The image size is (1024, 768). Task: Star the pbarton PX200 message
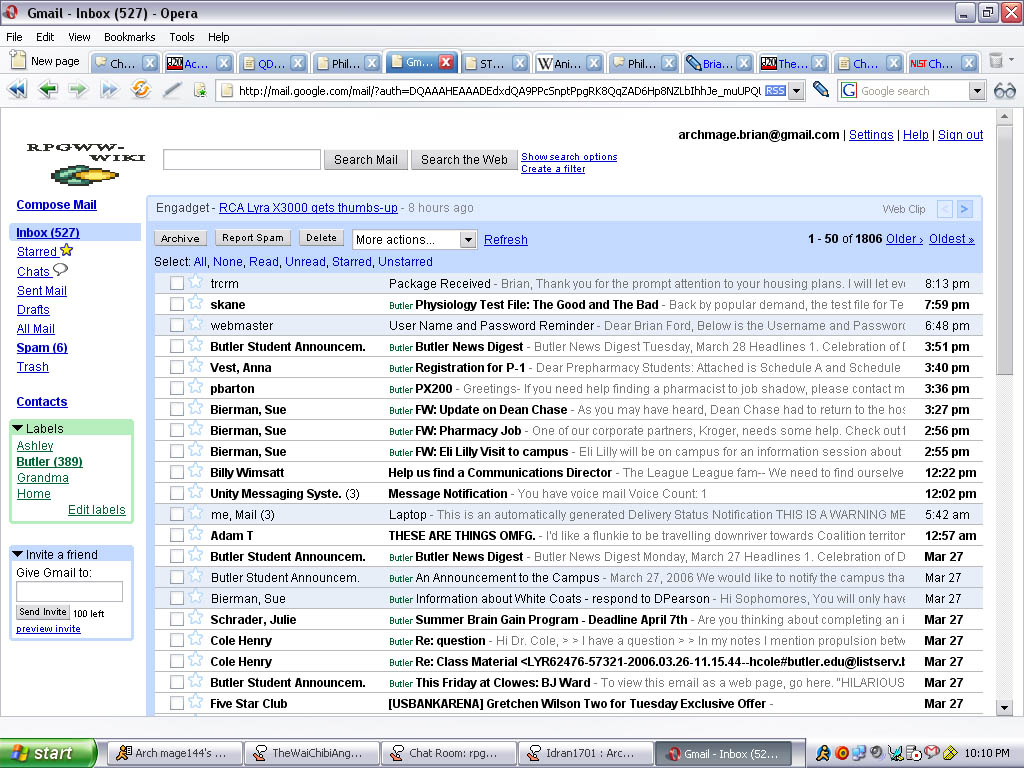195,387
